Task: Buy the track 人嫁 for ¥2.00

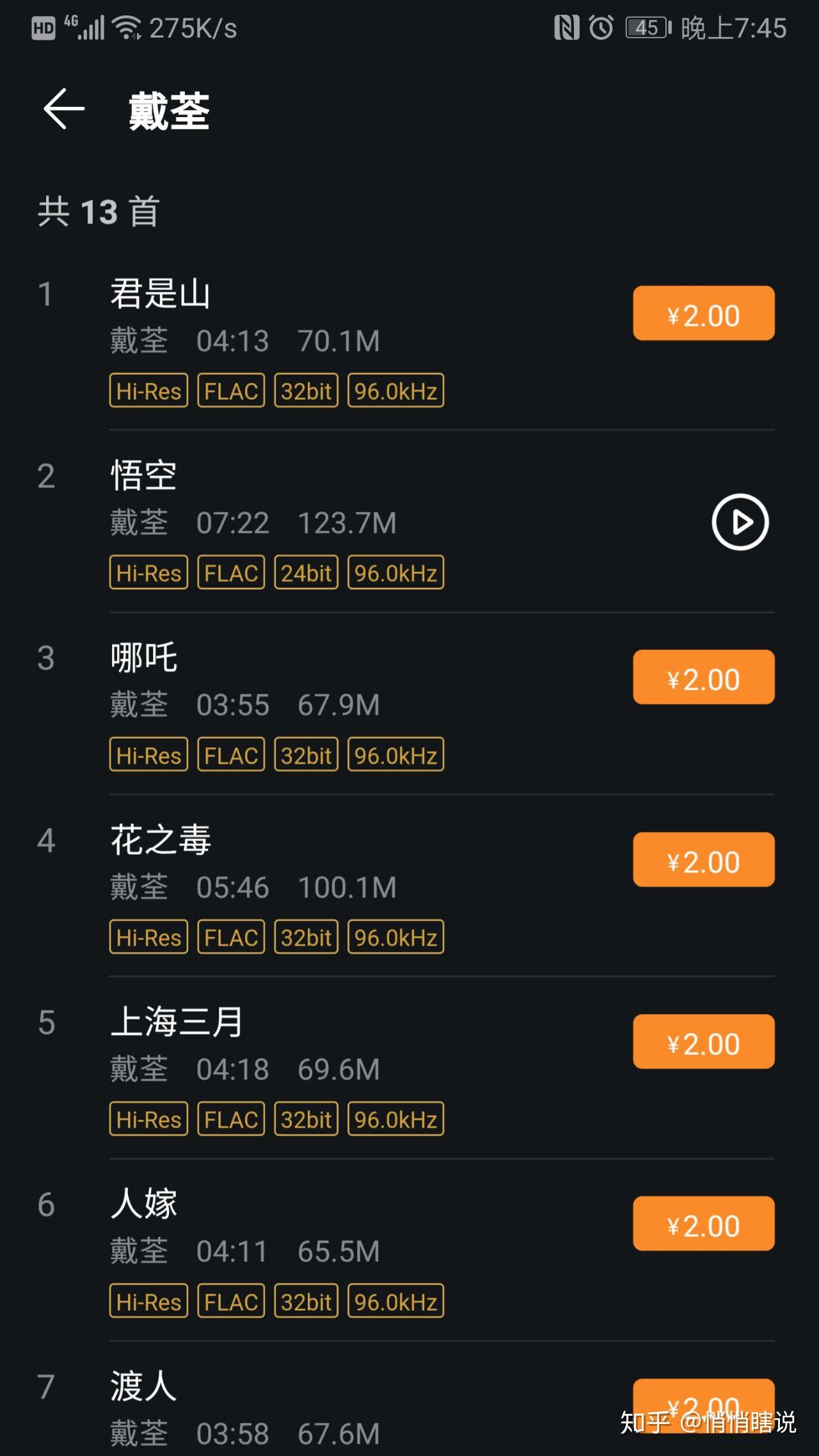Action: [704, 1224]
